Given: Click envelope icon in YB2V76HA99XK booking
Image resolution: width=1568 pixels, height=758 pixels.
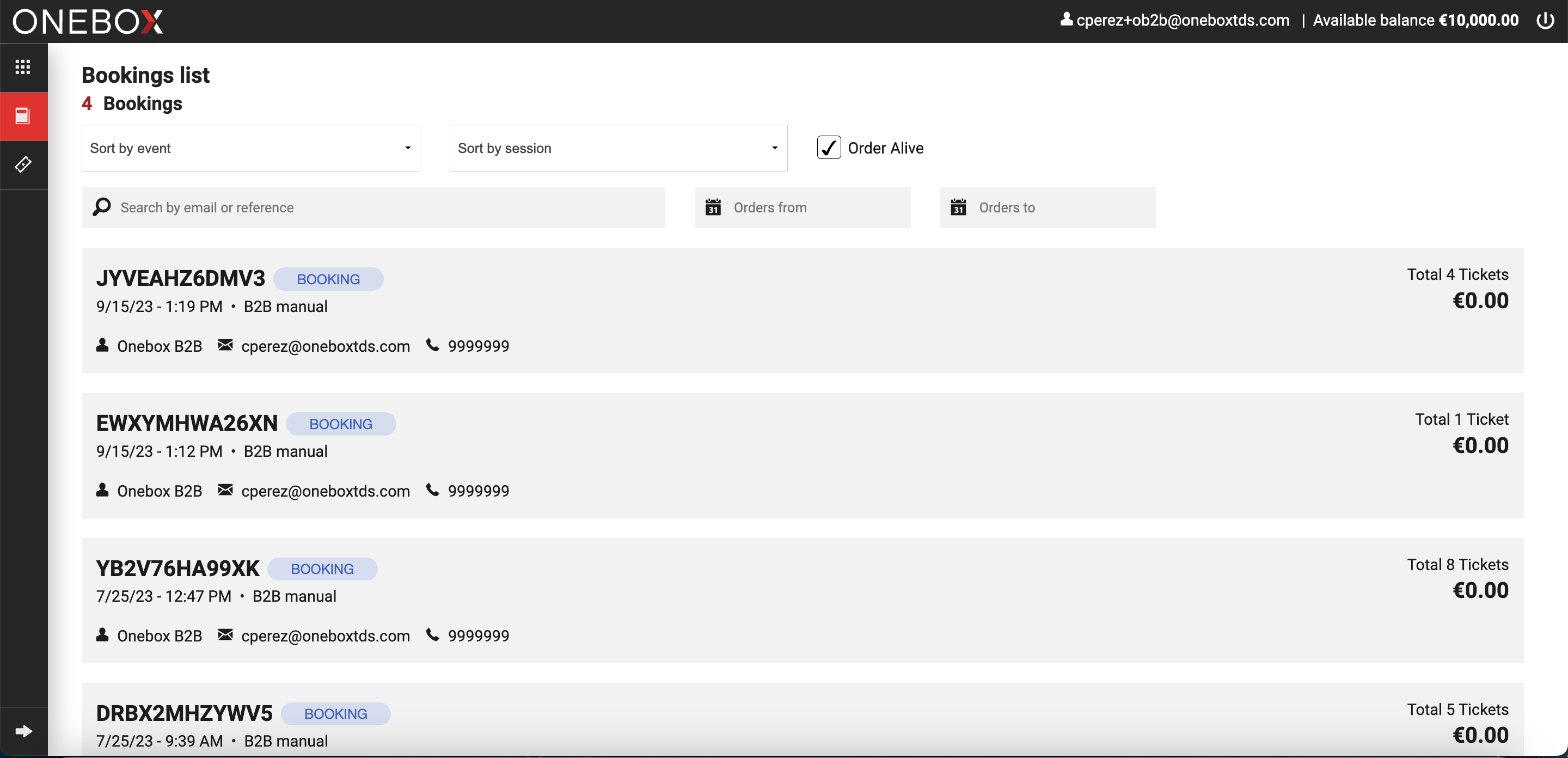Looking at the screenshot, I should pyautogui.click(x=225, y=634).
